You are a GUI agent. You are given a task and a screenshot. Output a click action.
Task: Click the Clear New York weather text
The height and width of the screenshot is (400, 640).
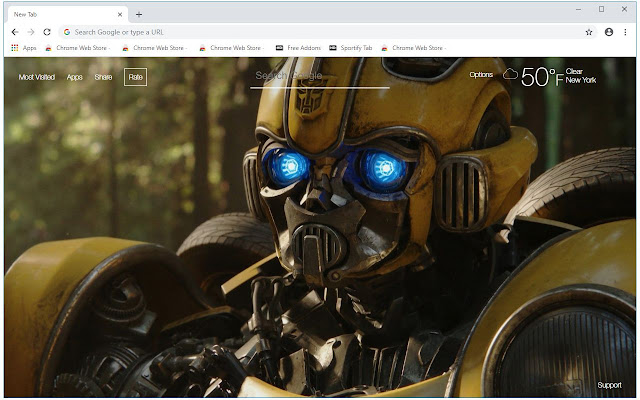(x=581, y=76)
